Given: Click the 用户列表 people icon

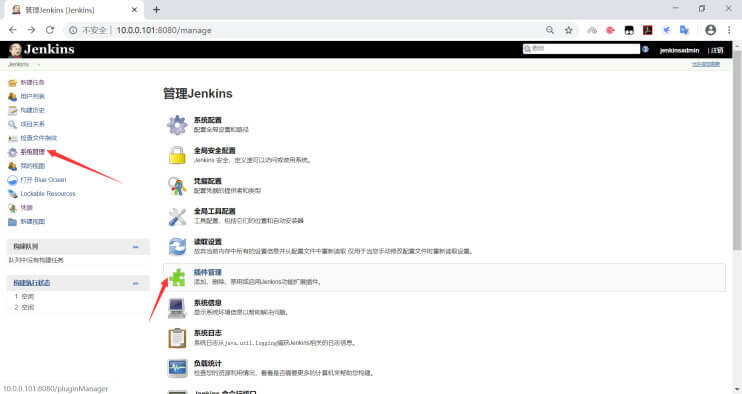Looking at the screenshot, I should tap(12, 96).
